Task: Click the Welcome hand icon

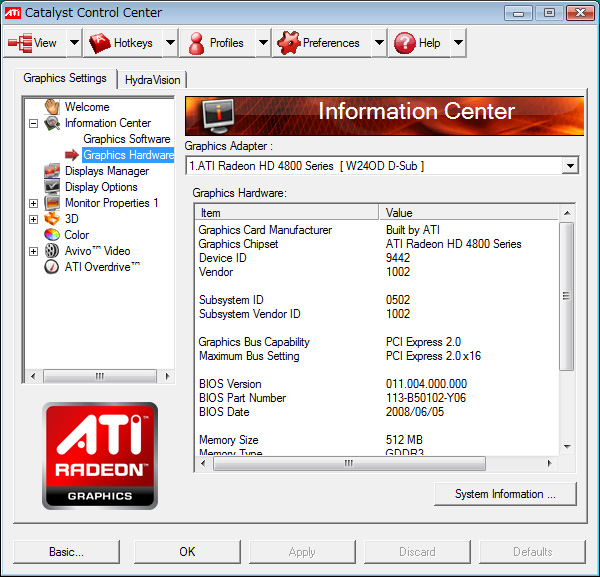Action: [x=52, y=107]
